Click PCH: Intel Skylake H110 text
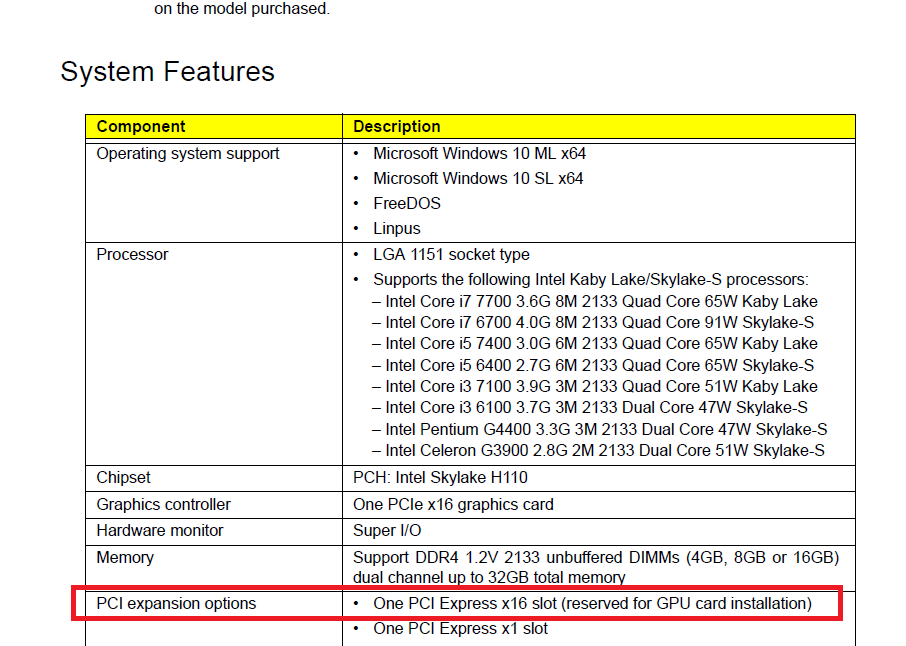Viewport: 906px width, 646px height. (x=440, y=478)
